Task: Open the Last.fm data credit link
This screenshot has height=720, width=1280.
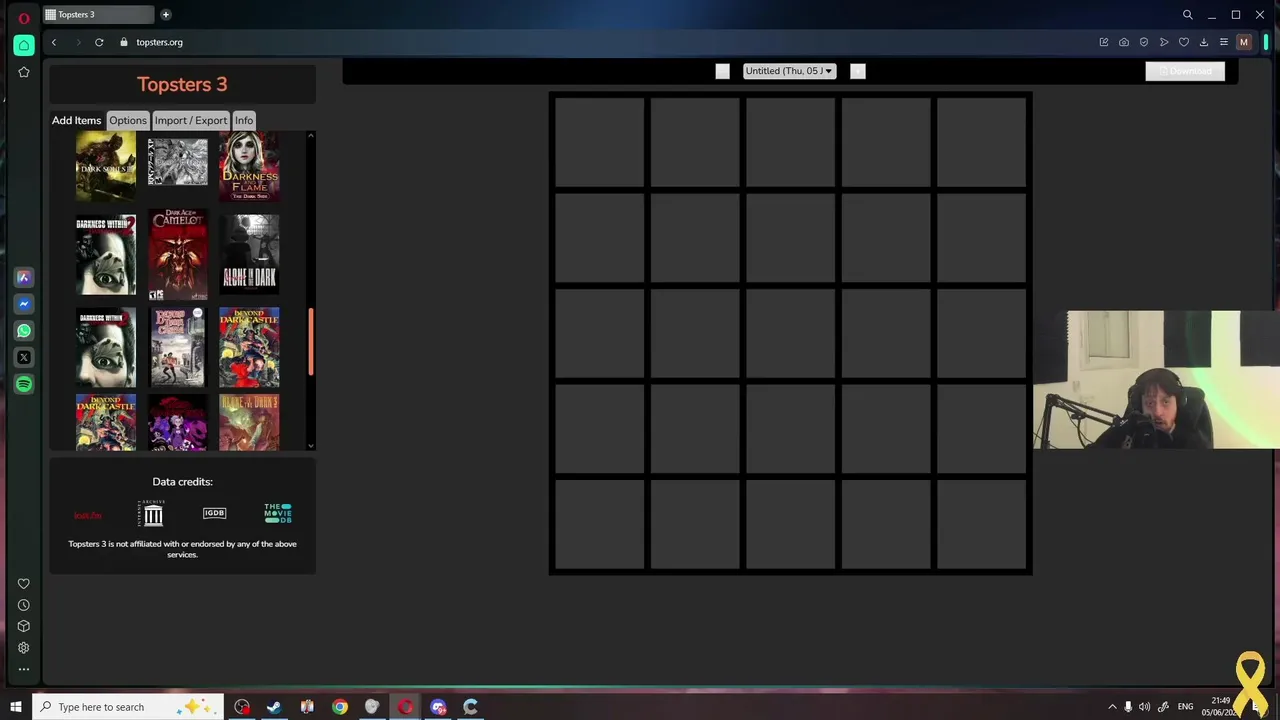Action: coord(88,515)
